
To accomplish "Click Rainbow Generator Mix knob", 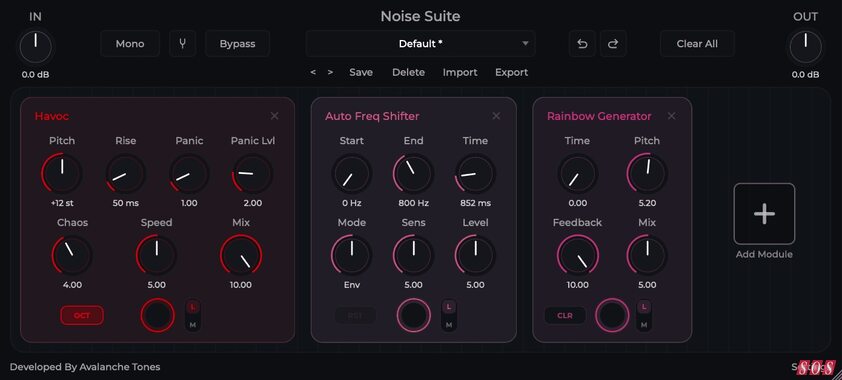I will point(647,255).
